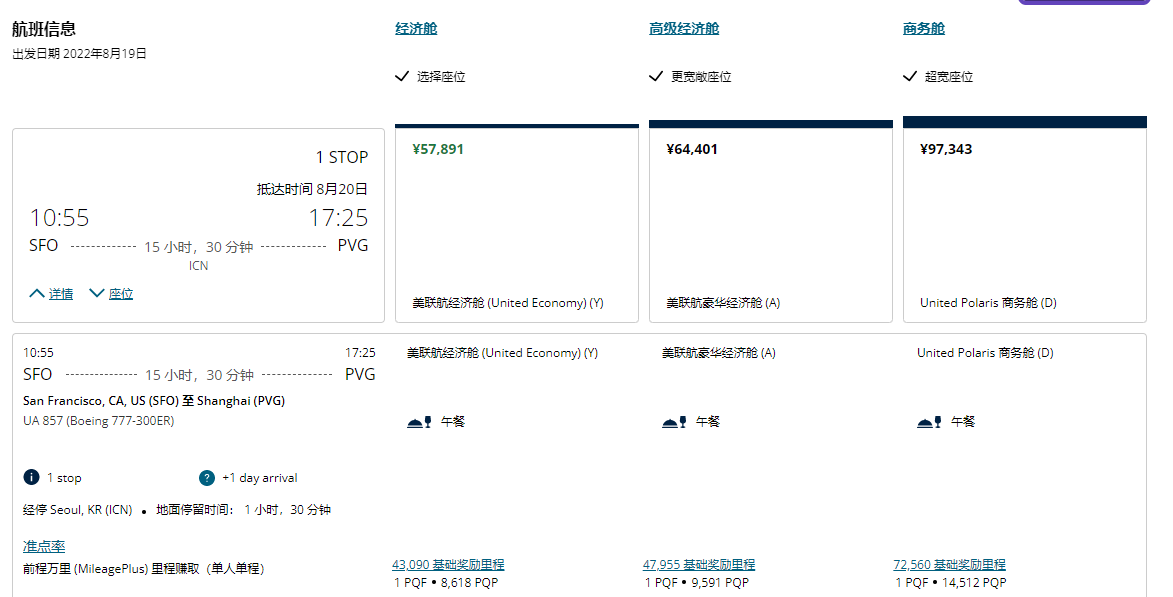Click the UA 857 (Boeing 777-300ER) text
This screenshot has height=597, width=1173.
pyautogui.click(x=99, y=421)
